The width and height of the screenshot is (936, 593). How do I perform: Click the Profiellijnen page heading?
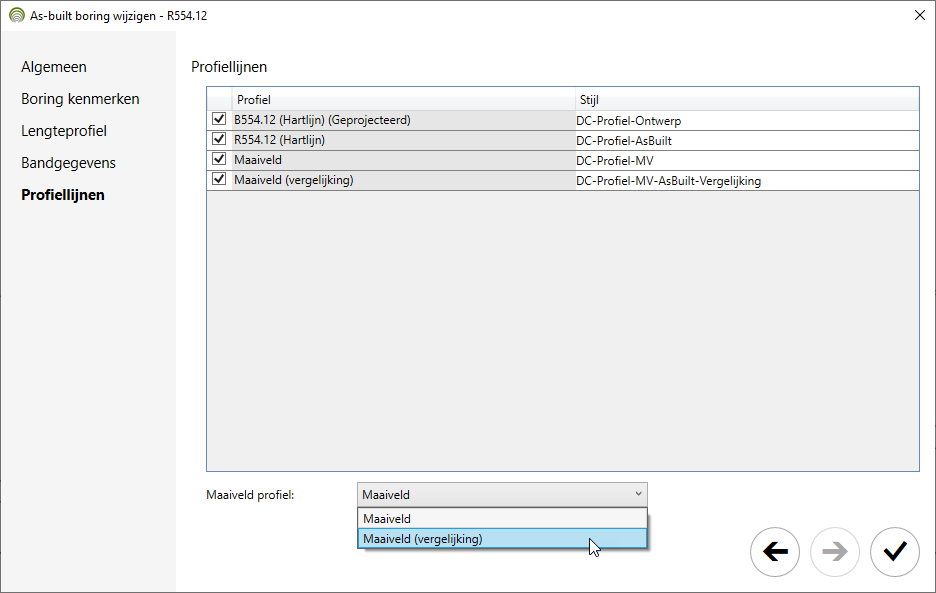(229, 67)
